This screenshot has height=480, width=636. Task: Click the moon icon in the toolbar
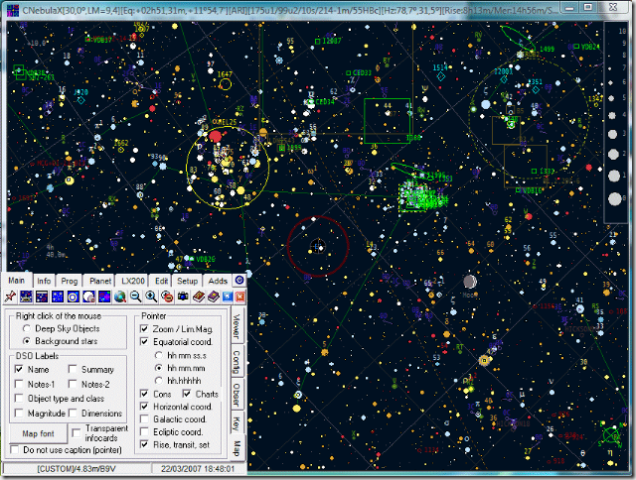[88, 297]
